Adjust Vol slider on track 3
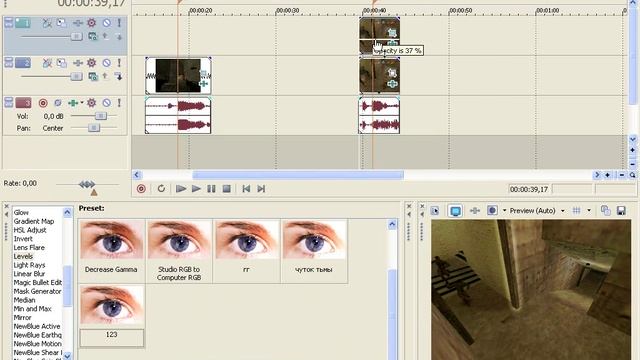Image resolution: width=640 pixels, height=360 pixels. tap(101, 116)
